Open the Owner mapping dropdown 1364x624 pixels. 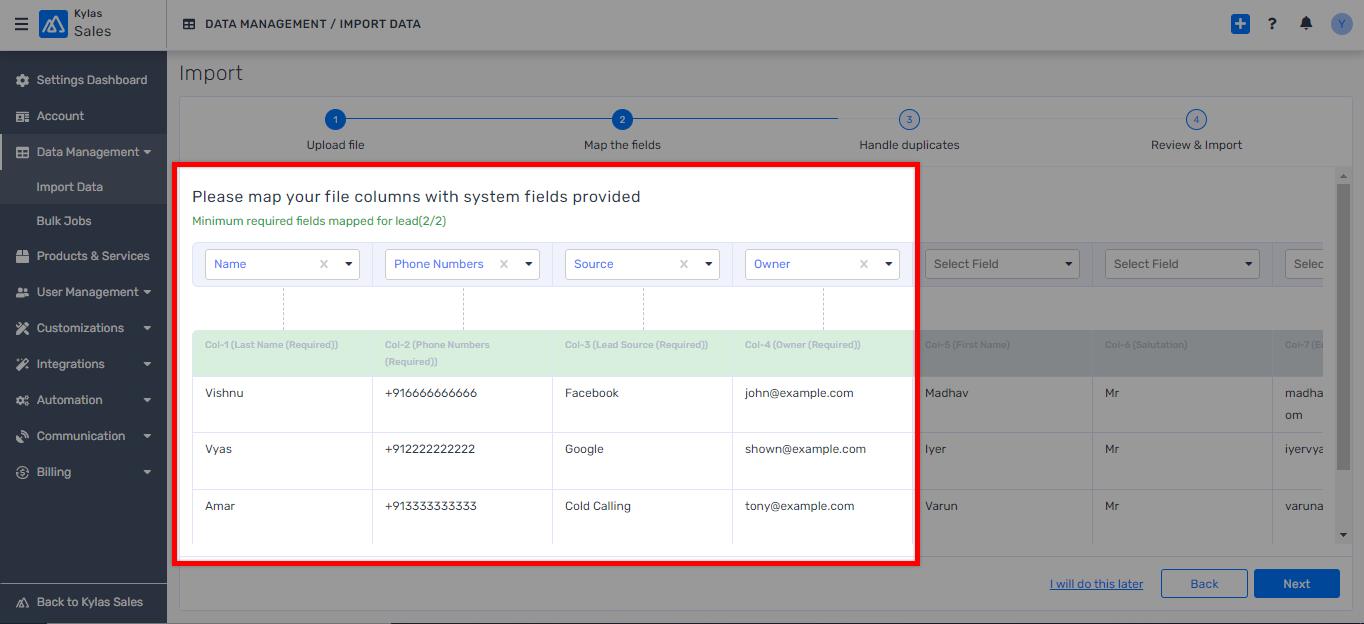(889, 264)
